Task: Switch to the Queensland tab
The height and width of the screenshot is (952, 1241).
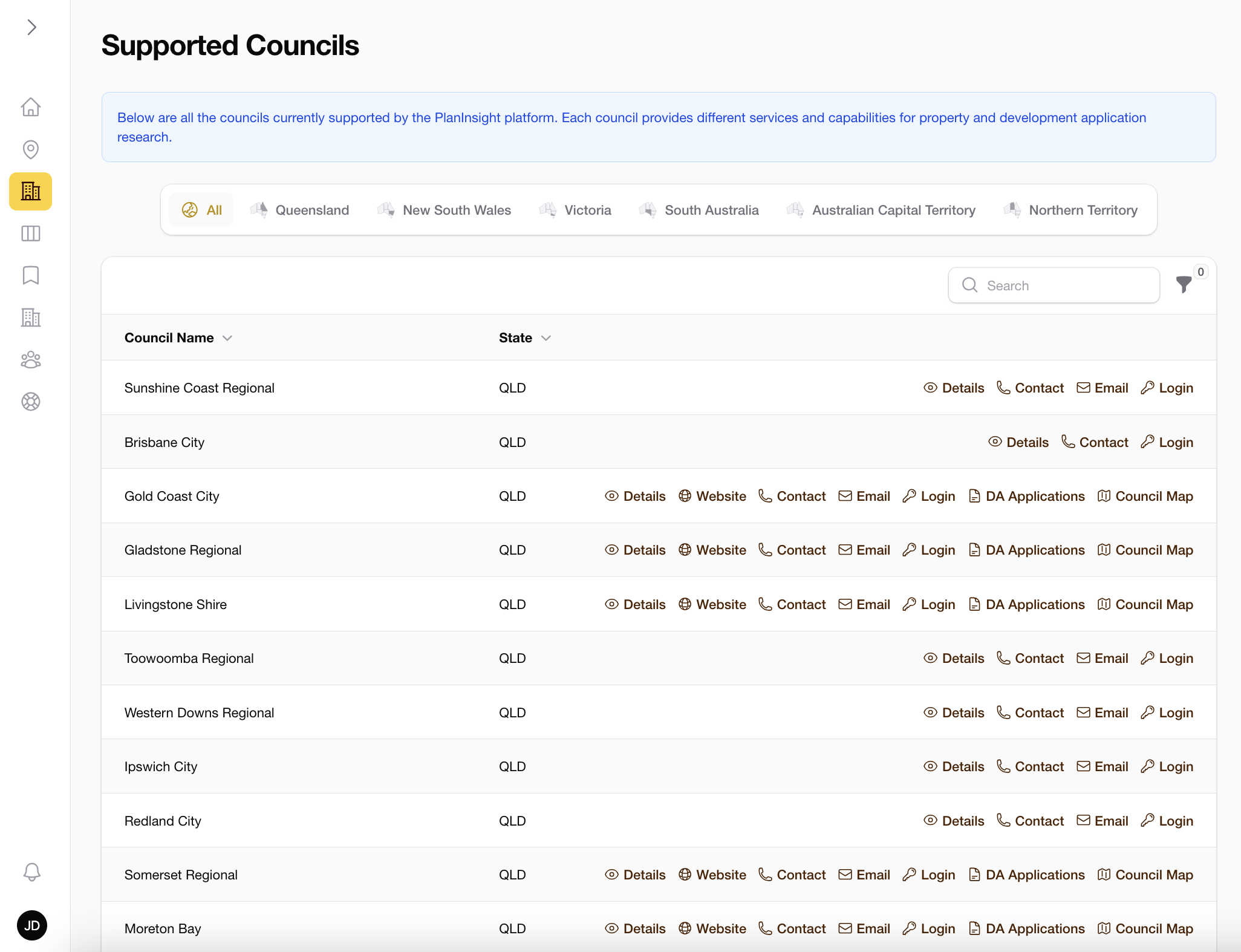Action: click(300, 210)
